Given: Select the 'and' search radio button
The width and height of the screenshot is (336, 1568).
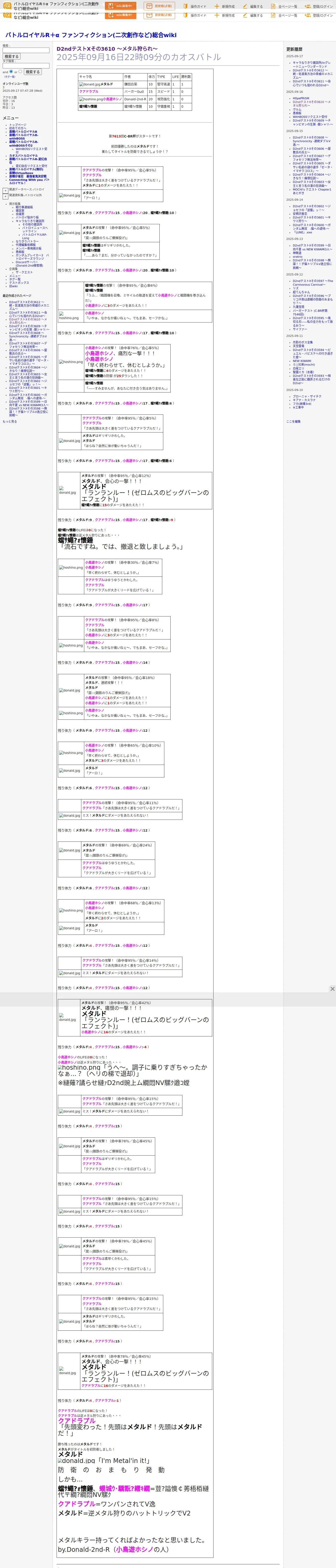Looking at the screenshot, I should click(x=11, y=71).
